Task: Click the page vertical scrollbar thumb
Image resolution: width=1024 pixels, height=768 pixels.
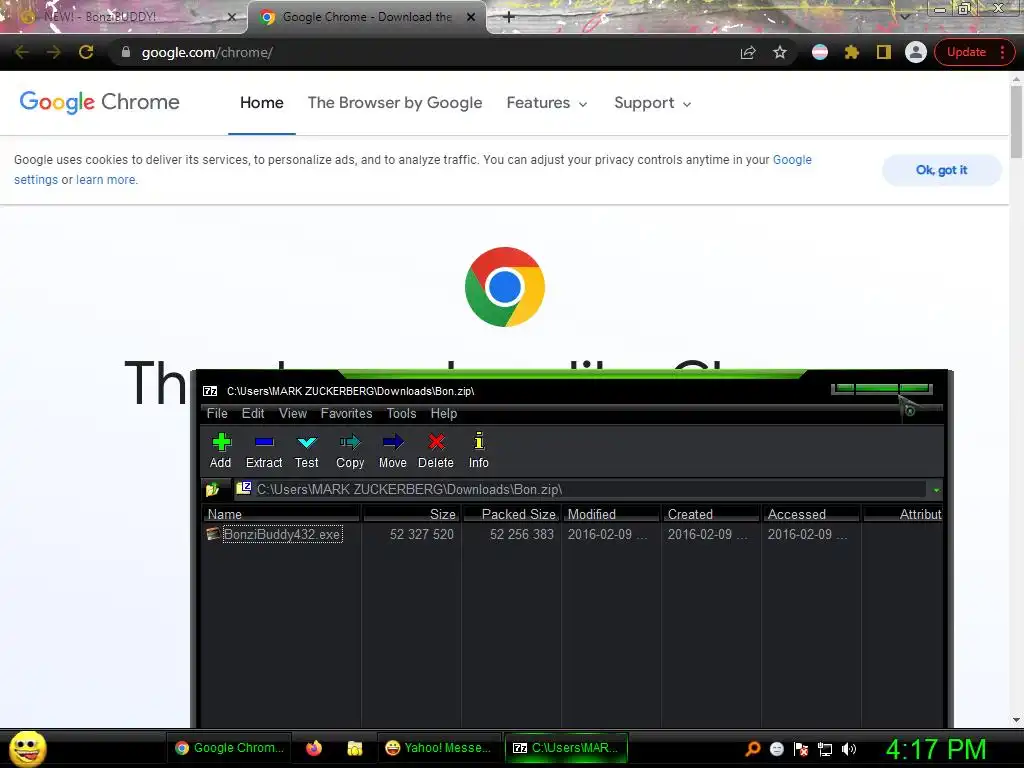Action: tap(1016, 121)
